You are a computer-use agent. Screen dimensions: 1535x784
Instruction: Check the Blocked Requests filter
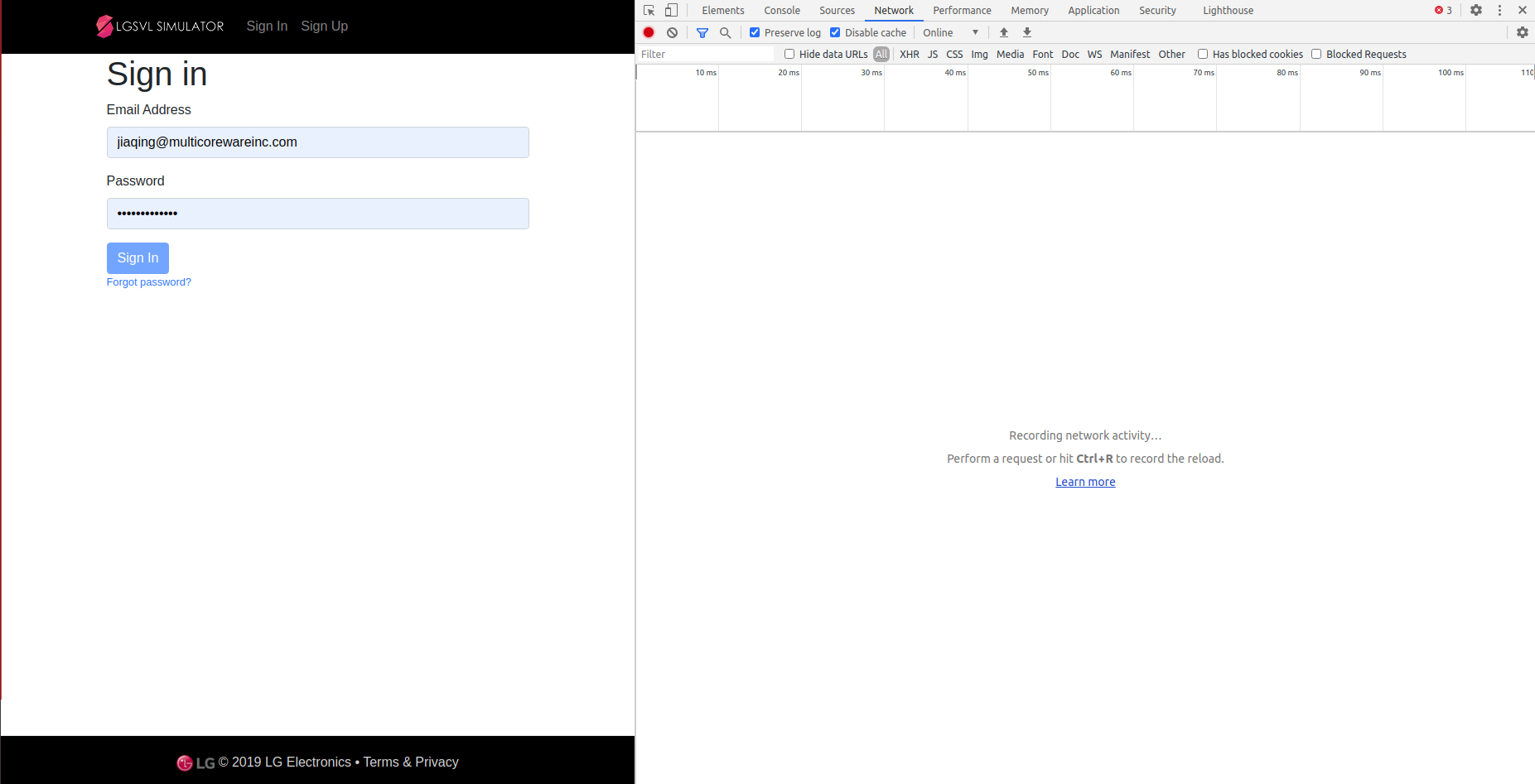point(1316,54)
